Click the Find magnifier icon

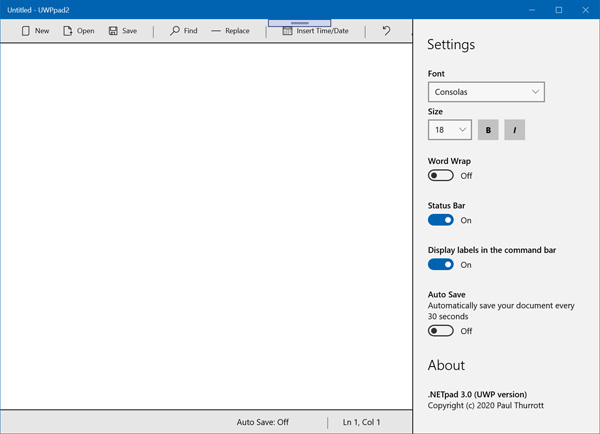point(175,31)
